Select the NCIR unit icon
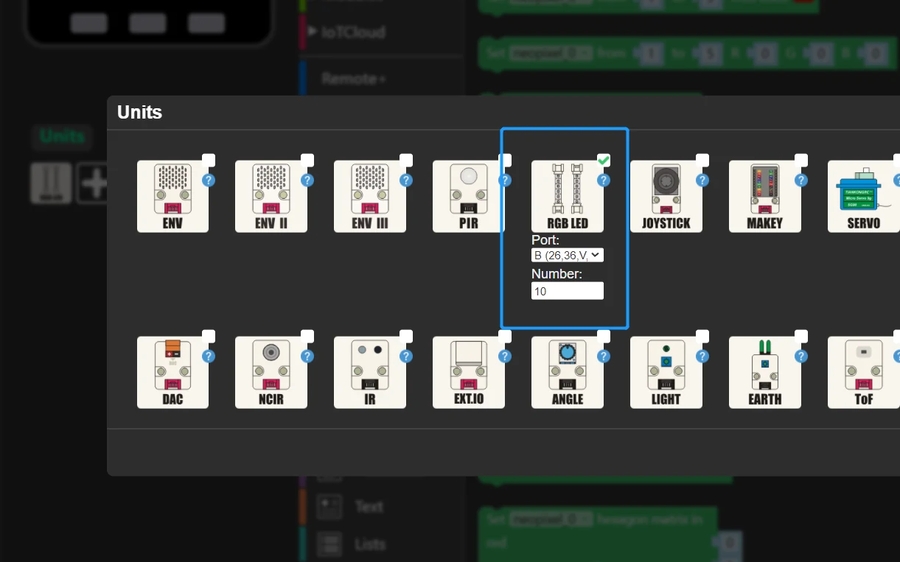The width and height of the screenshot is (900, 562). click(271, 372)
